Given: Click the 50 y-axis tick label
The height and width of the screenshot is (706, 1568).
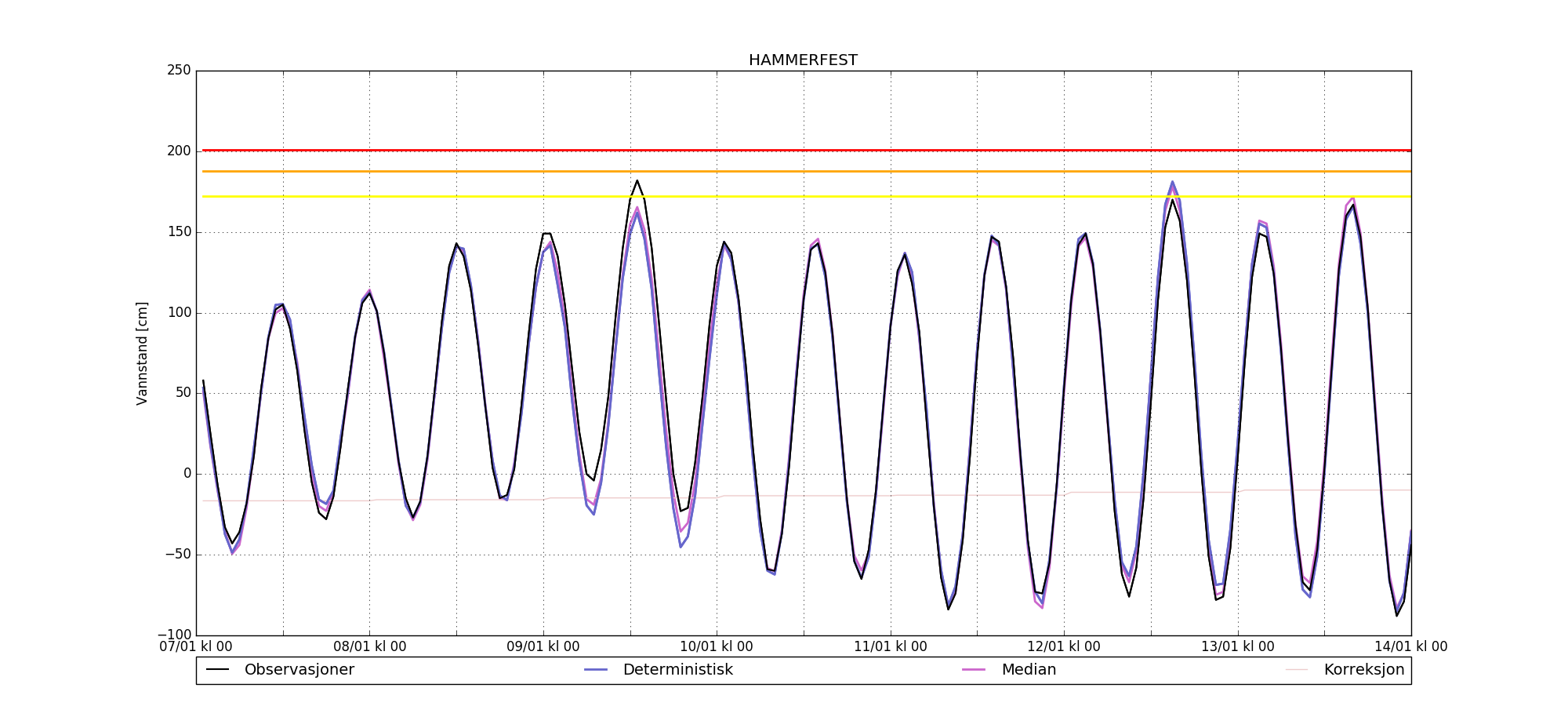Looking at the screenshot, I should pyautogui.click(x=183, y=393).
